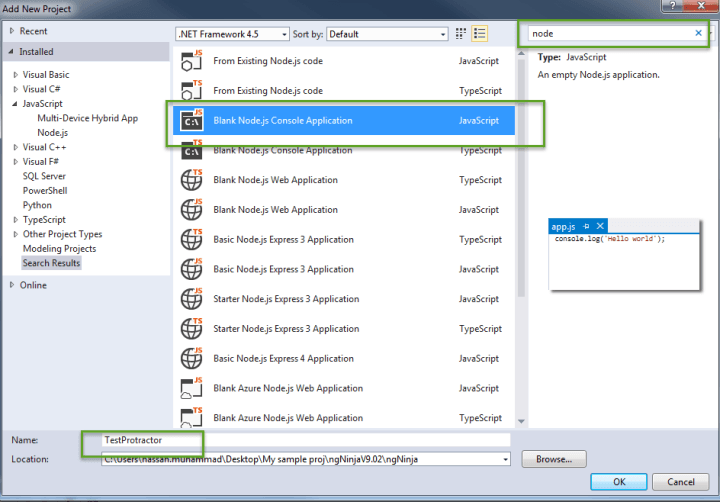Image resolution: width=720 pixels, height=502 pixels.
Task: Click the TypeScript Basic Node.js Express 3 icon
Action: [x=191, y=239]
